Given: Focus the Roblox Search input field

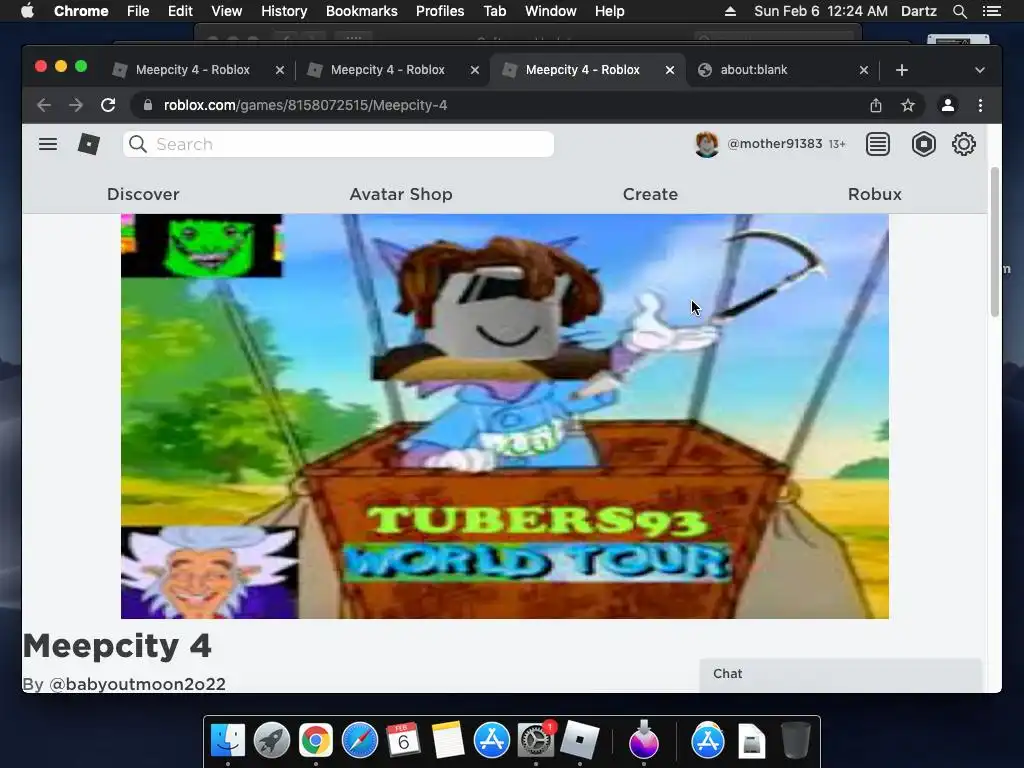Looking at the screenshot, I should pyautogui.click(x=338, y=144).
